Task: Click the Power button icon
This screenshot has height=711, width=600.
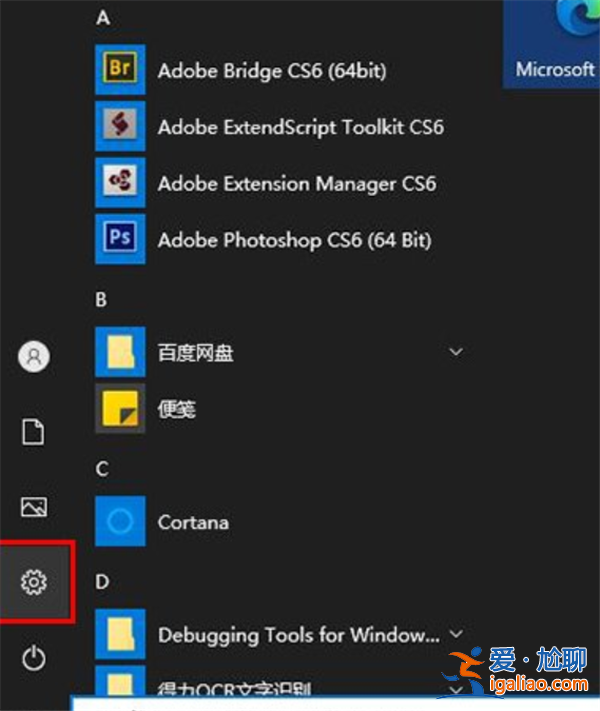Action: 34,658
